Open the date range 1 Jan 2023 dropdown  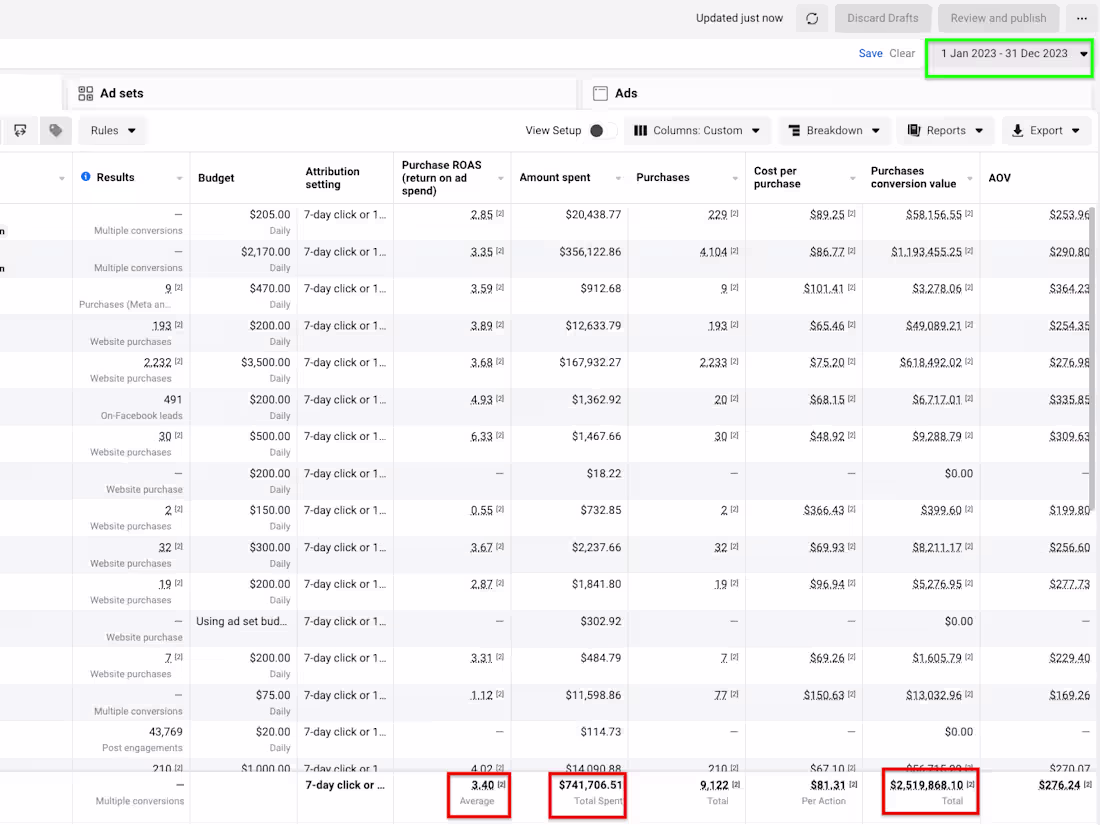(x=1010, y=54)
